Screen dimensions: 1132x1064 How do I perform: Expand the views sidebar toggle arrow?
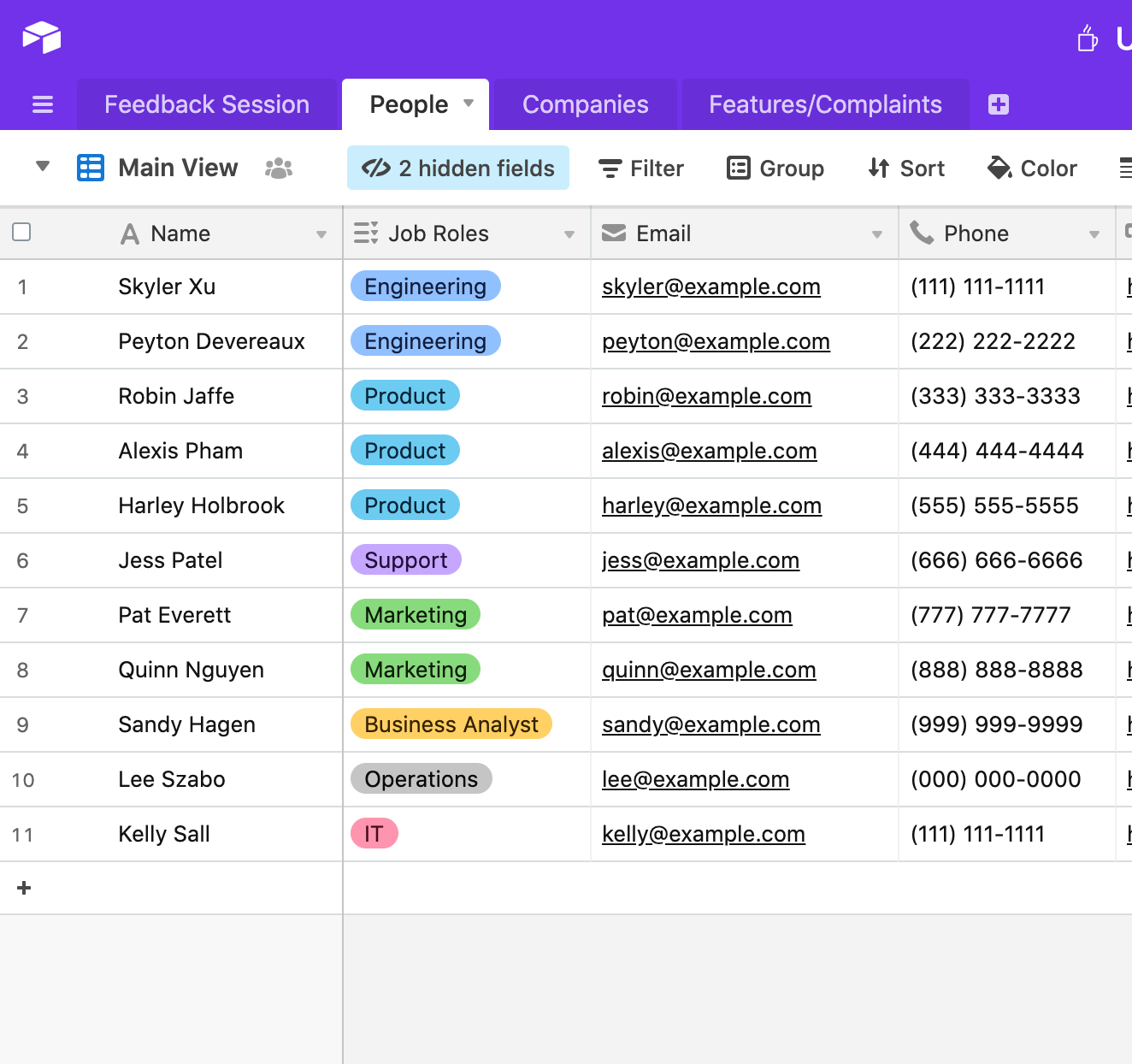(43, 166)
